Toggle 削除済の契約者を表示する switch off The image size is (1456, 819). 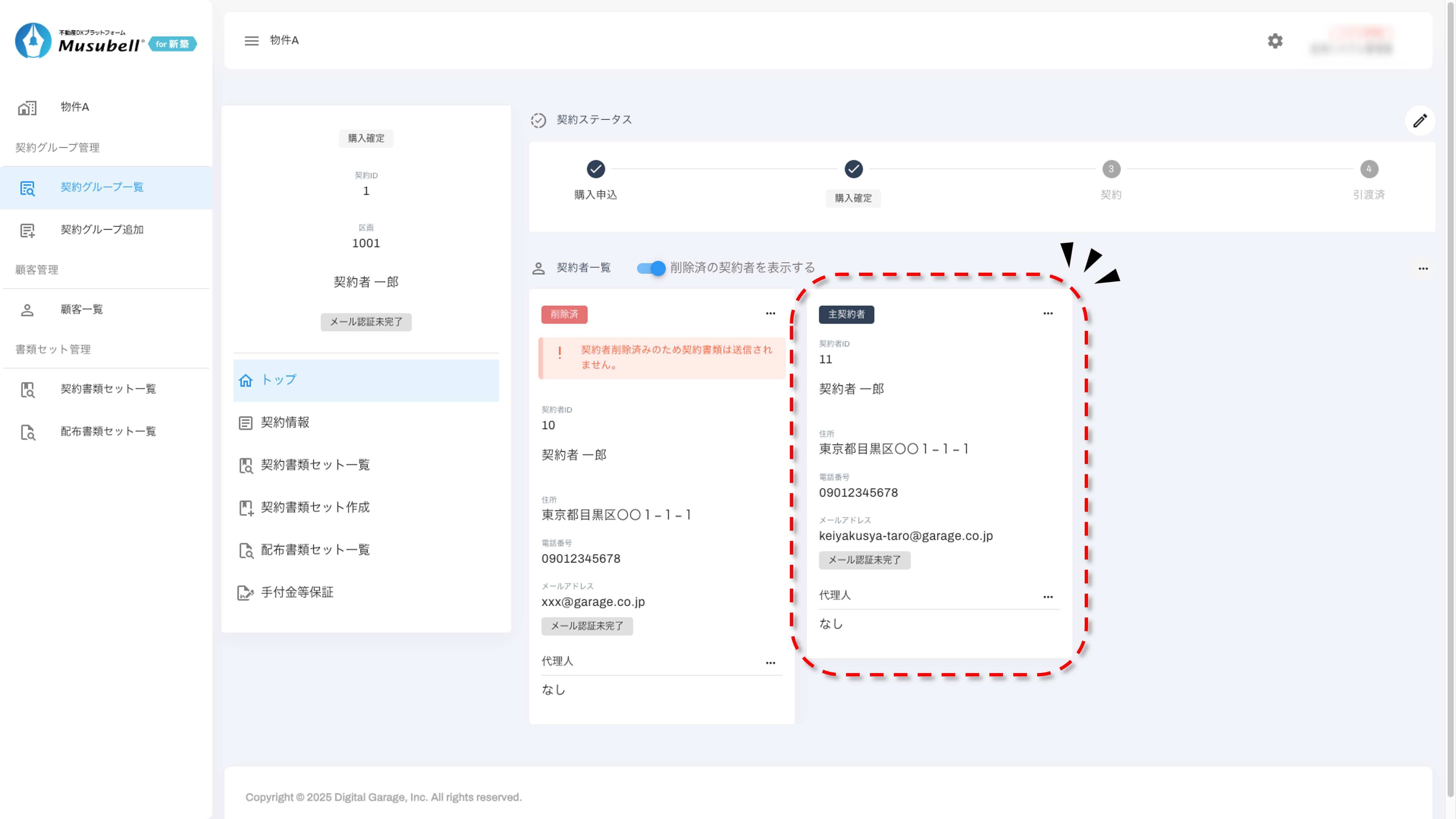tap(651, 268)
